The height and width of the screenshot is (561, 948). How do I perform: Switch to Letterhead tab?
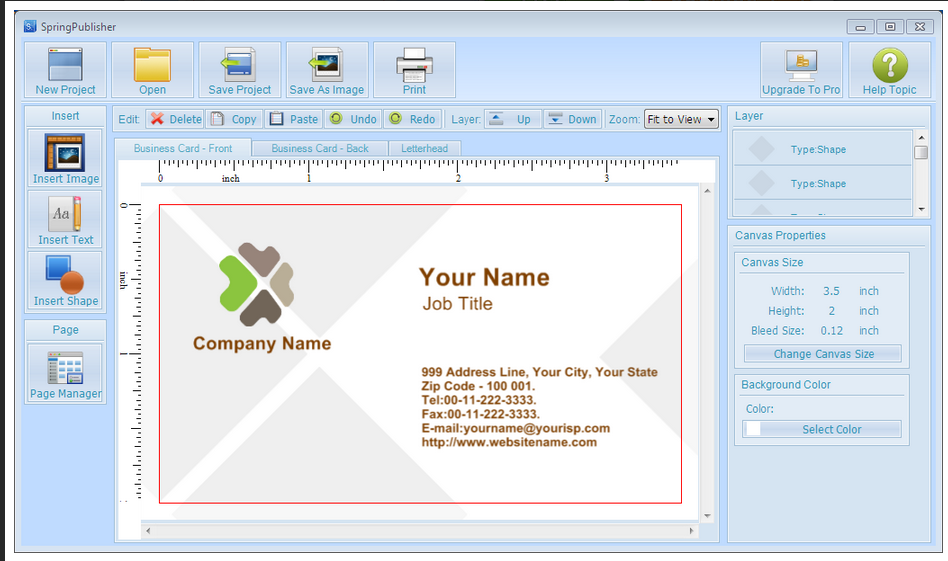coord(424,149)
